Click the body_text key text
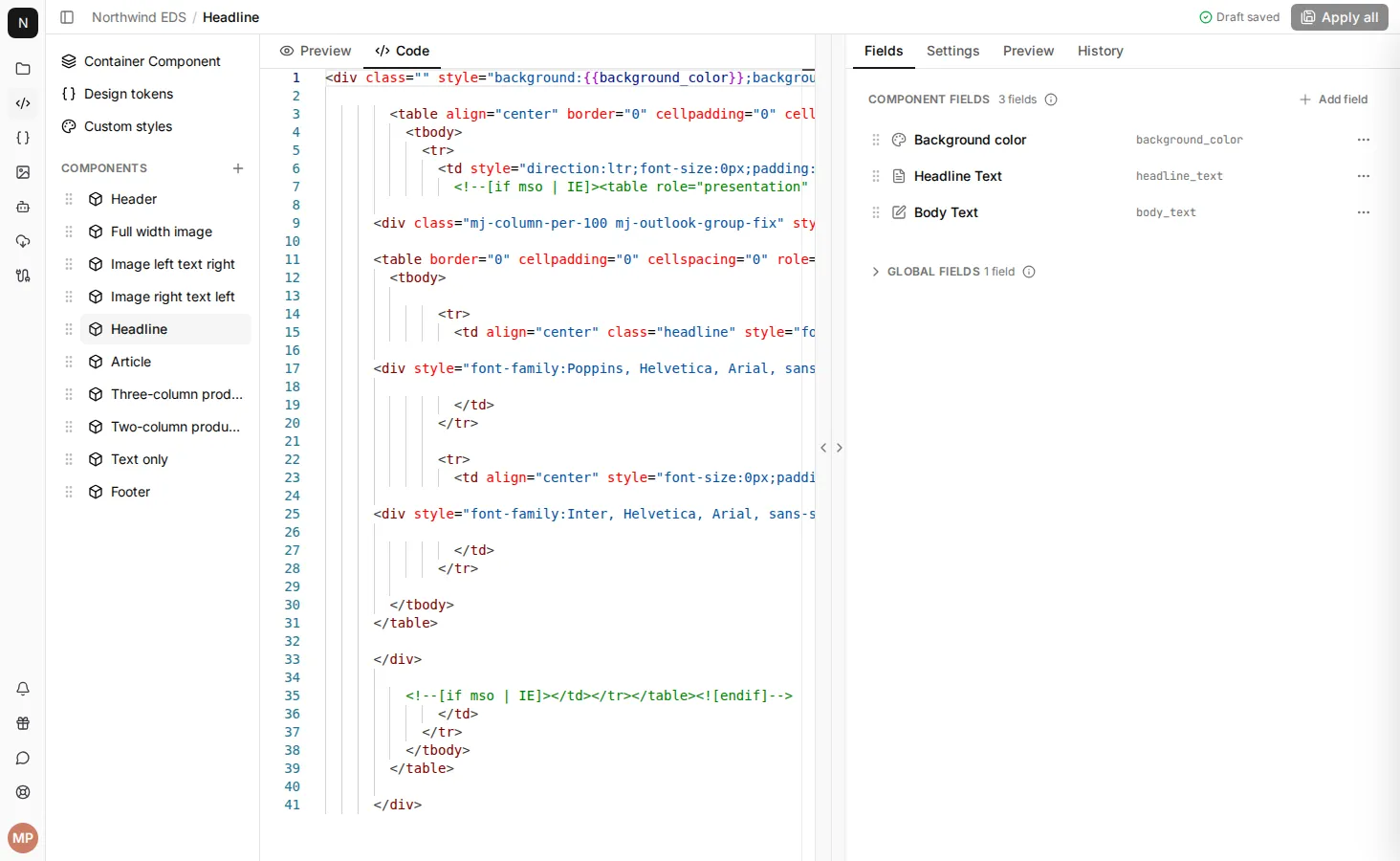Viewport: 1400px width, 861px height. click(1166, 212)
